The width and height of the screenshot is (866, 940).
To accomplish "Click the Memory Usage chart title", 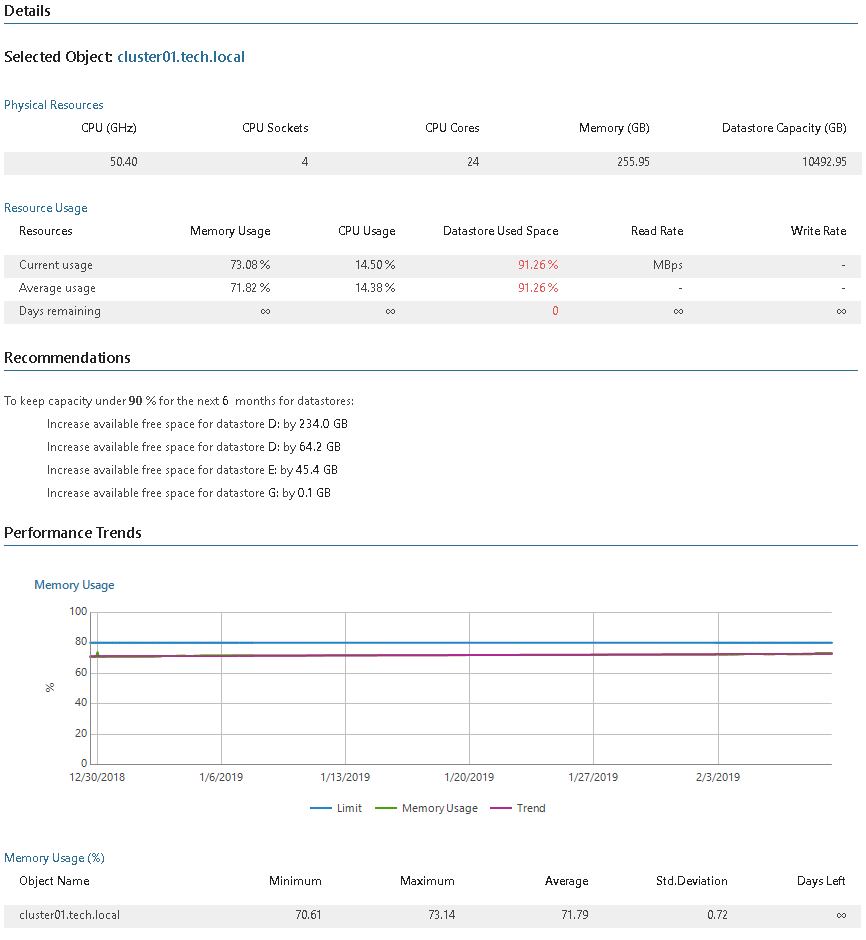I will pos(74,585).
